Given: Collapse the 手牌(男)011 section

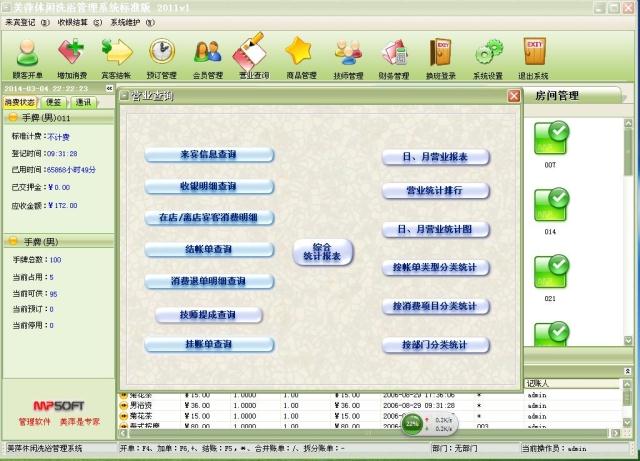Looking at the screenshot, I should pyautogui.click(x=13, y=118).
